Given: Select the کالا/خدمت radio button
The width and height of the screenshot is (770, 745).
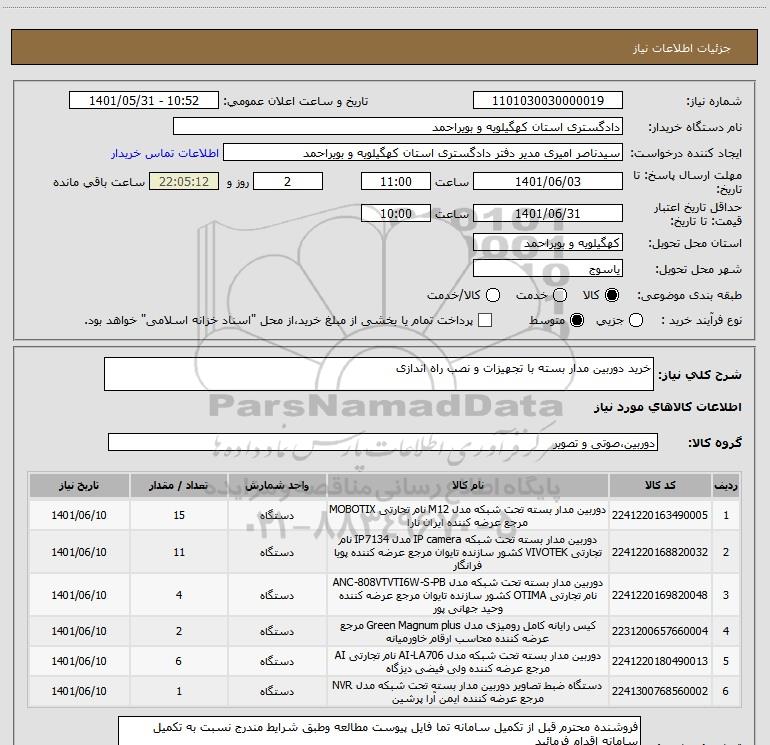Looking at the screenshot, I should [493, 295].
